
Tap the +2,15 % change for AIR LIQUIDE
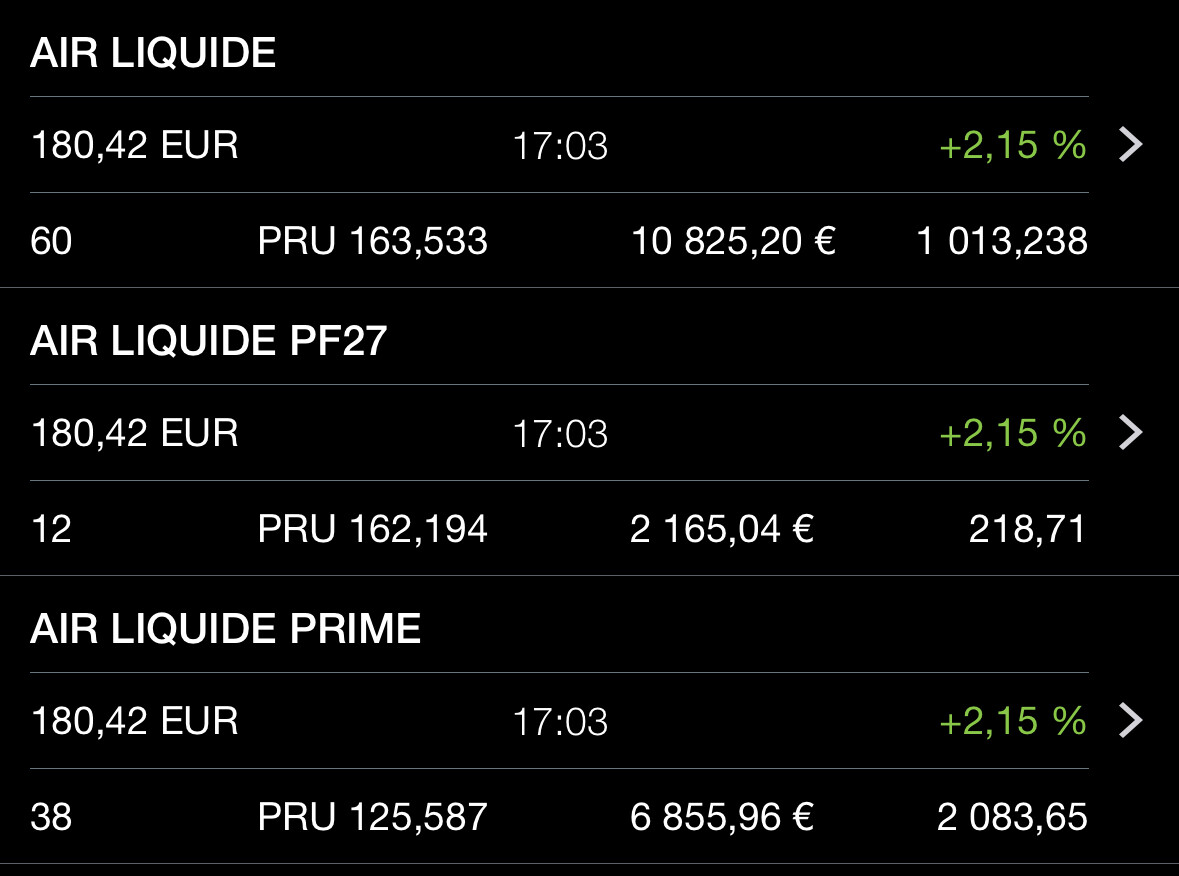(1012, 144)
